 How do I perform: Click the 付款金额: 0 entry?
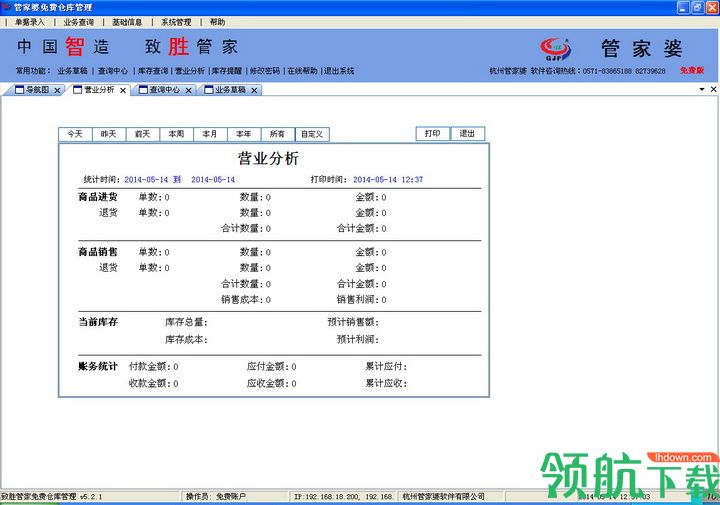[153, 366]
